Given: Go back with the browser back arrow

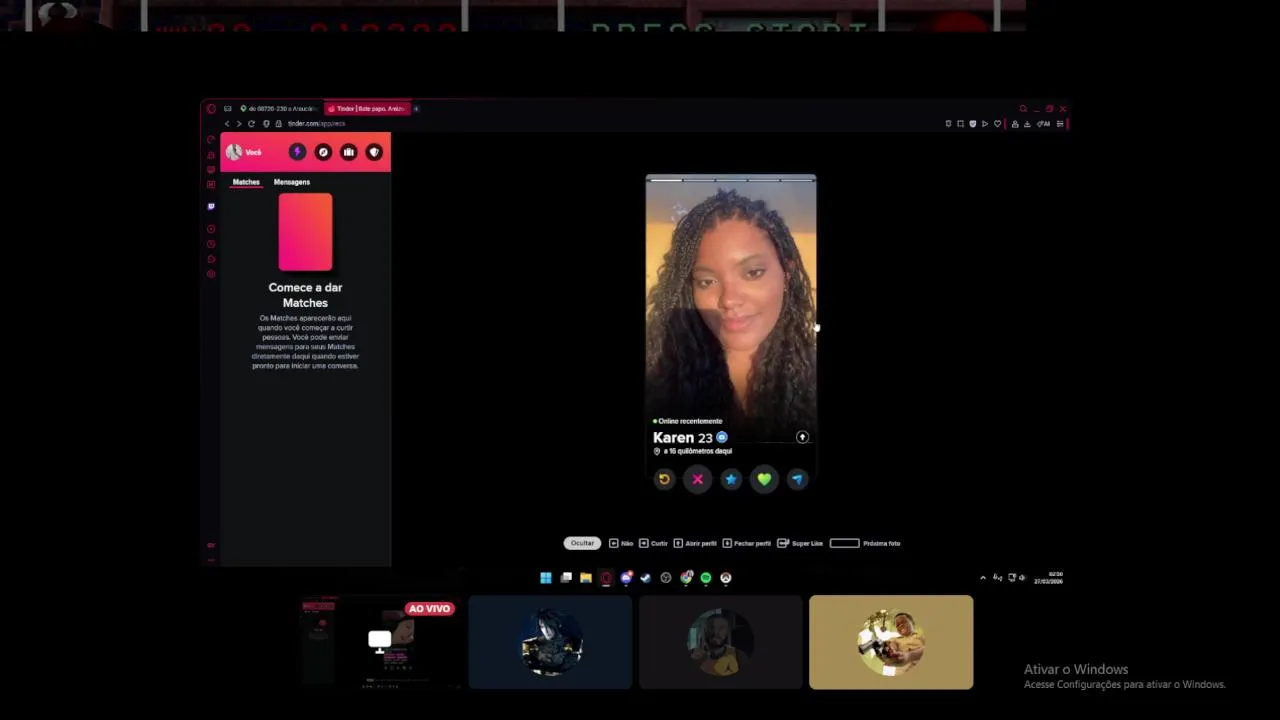Looking at the screenshot, I should (227, 123).
